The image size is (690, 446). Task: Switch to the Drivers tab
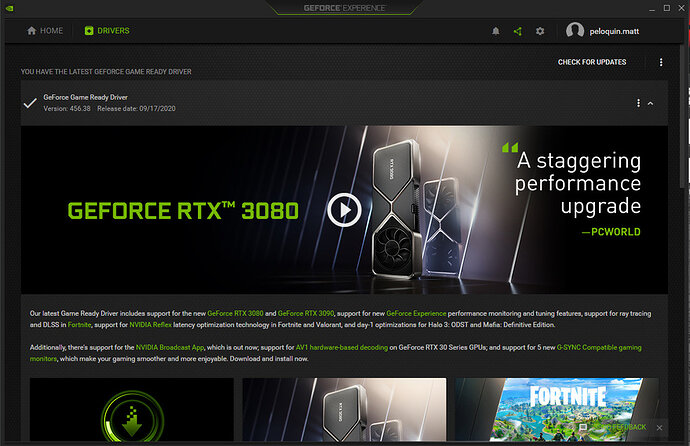point(107,31)
